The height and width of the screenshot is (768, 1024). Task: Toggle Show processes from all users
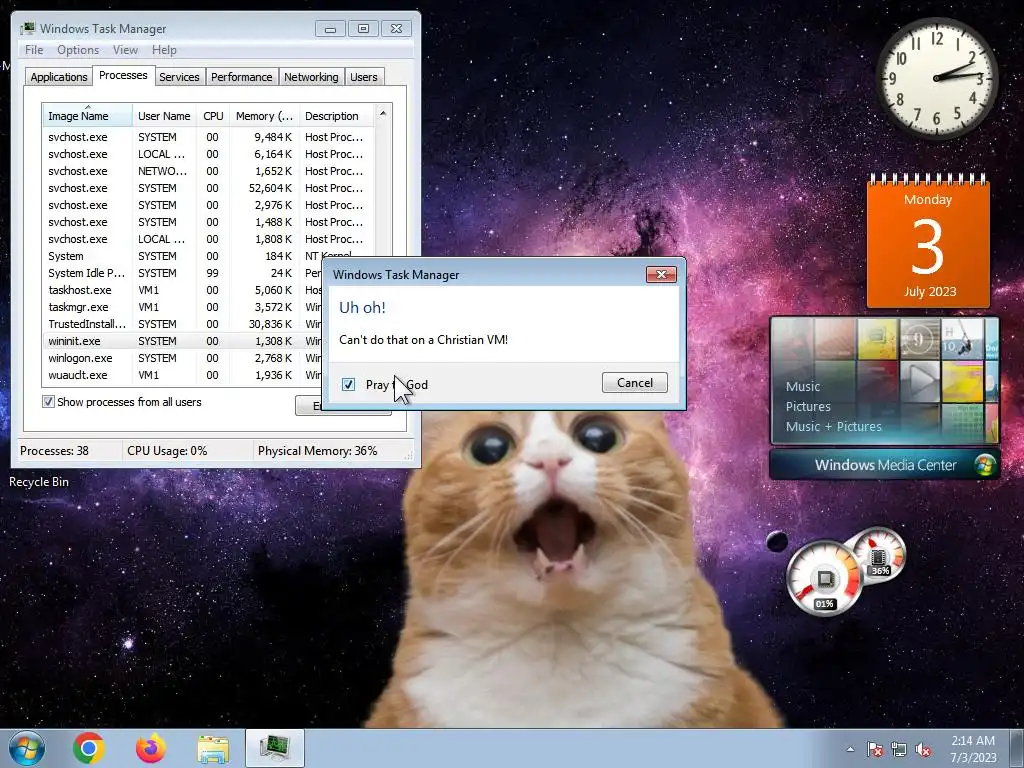tap(48, 402)
